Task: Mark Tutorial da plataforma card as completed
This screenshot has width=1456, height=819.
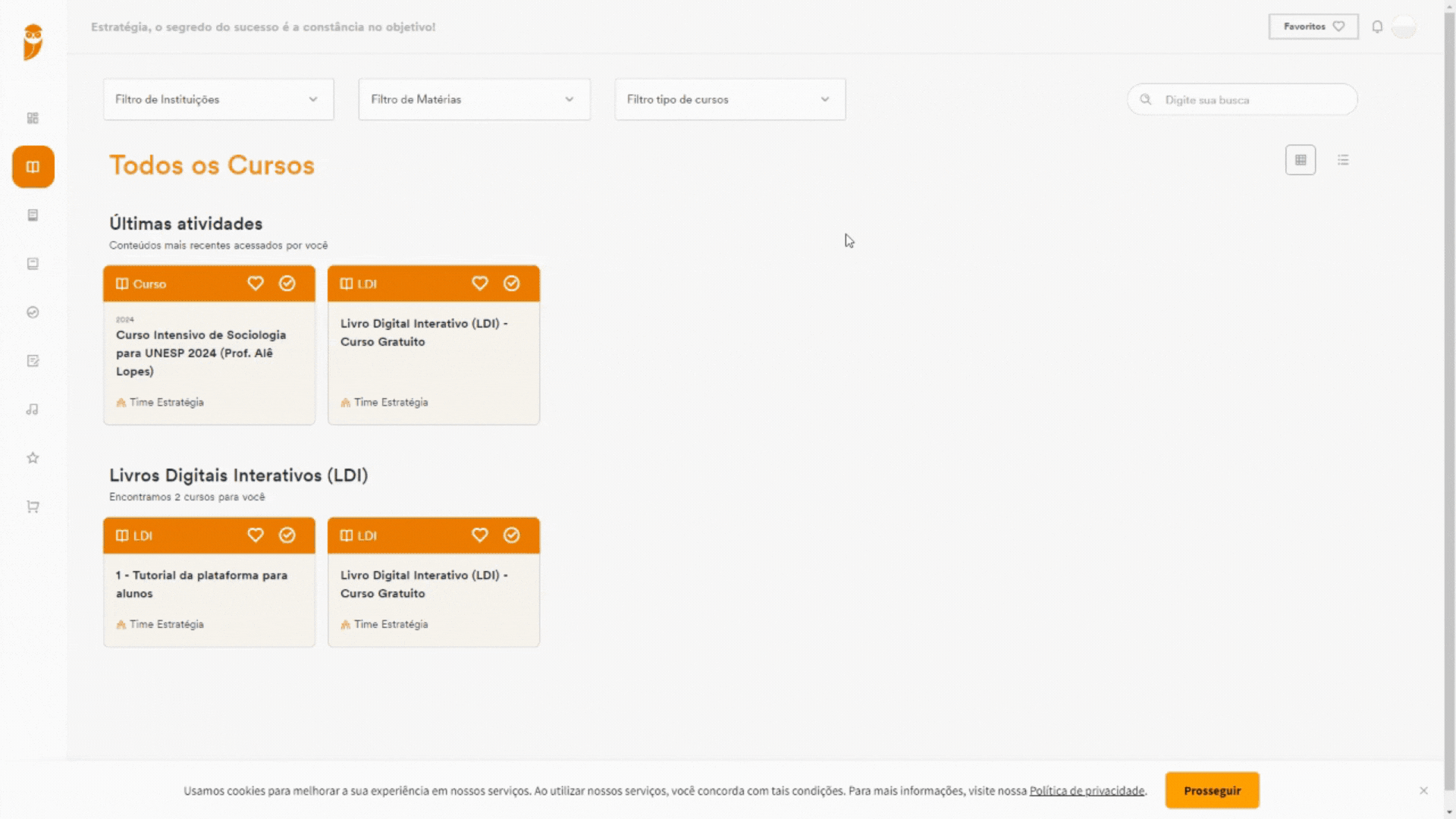Action: (x=287, y=535)
